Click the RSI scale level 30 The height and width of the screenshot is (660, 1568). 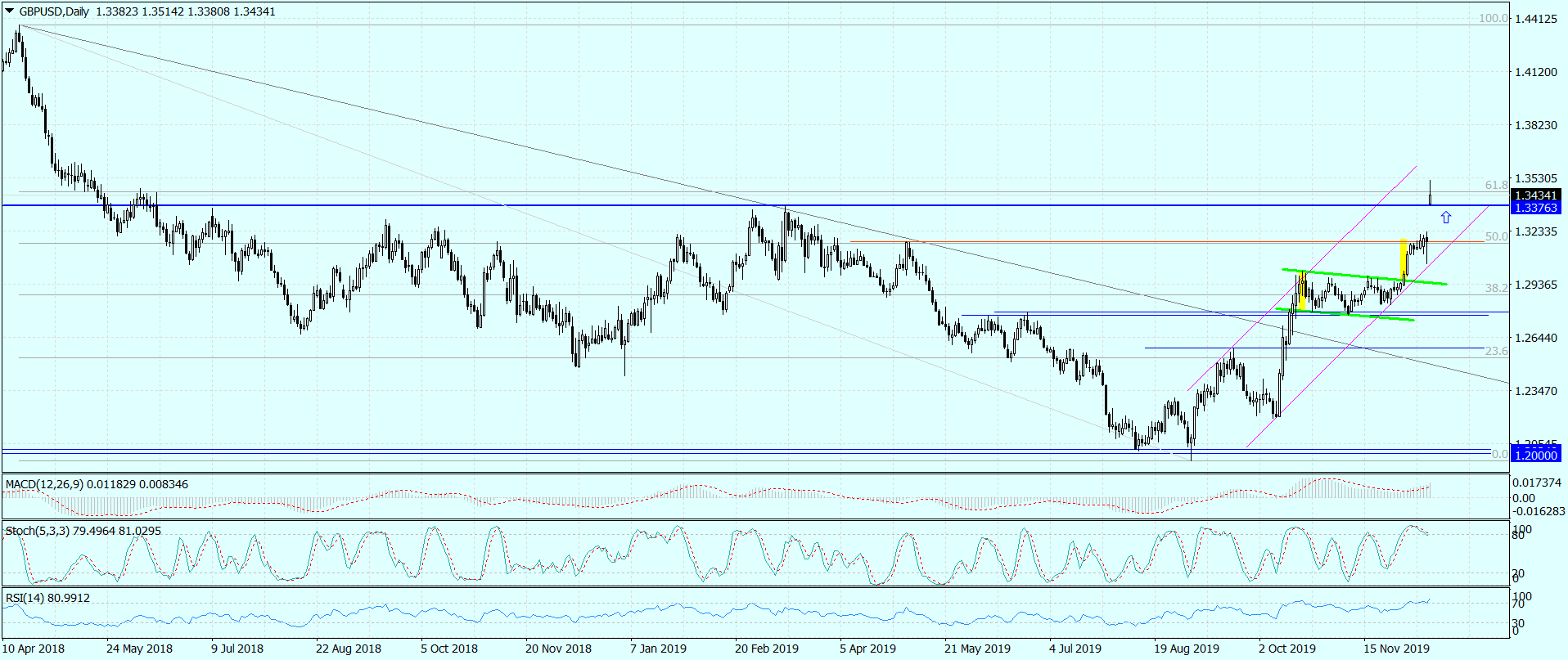click(x=1519, y=623)
